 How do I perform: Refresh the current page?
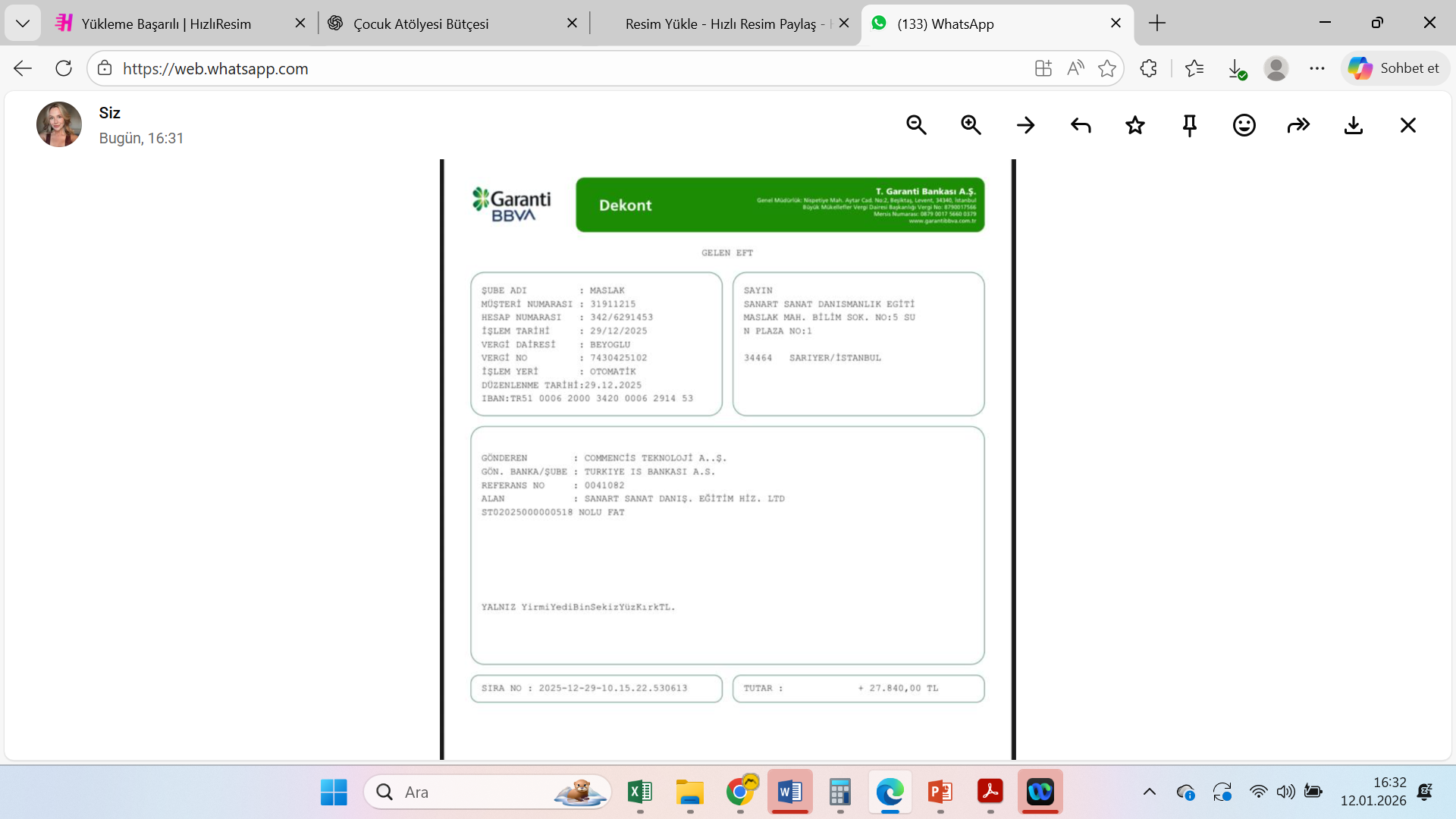point(64,68)
